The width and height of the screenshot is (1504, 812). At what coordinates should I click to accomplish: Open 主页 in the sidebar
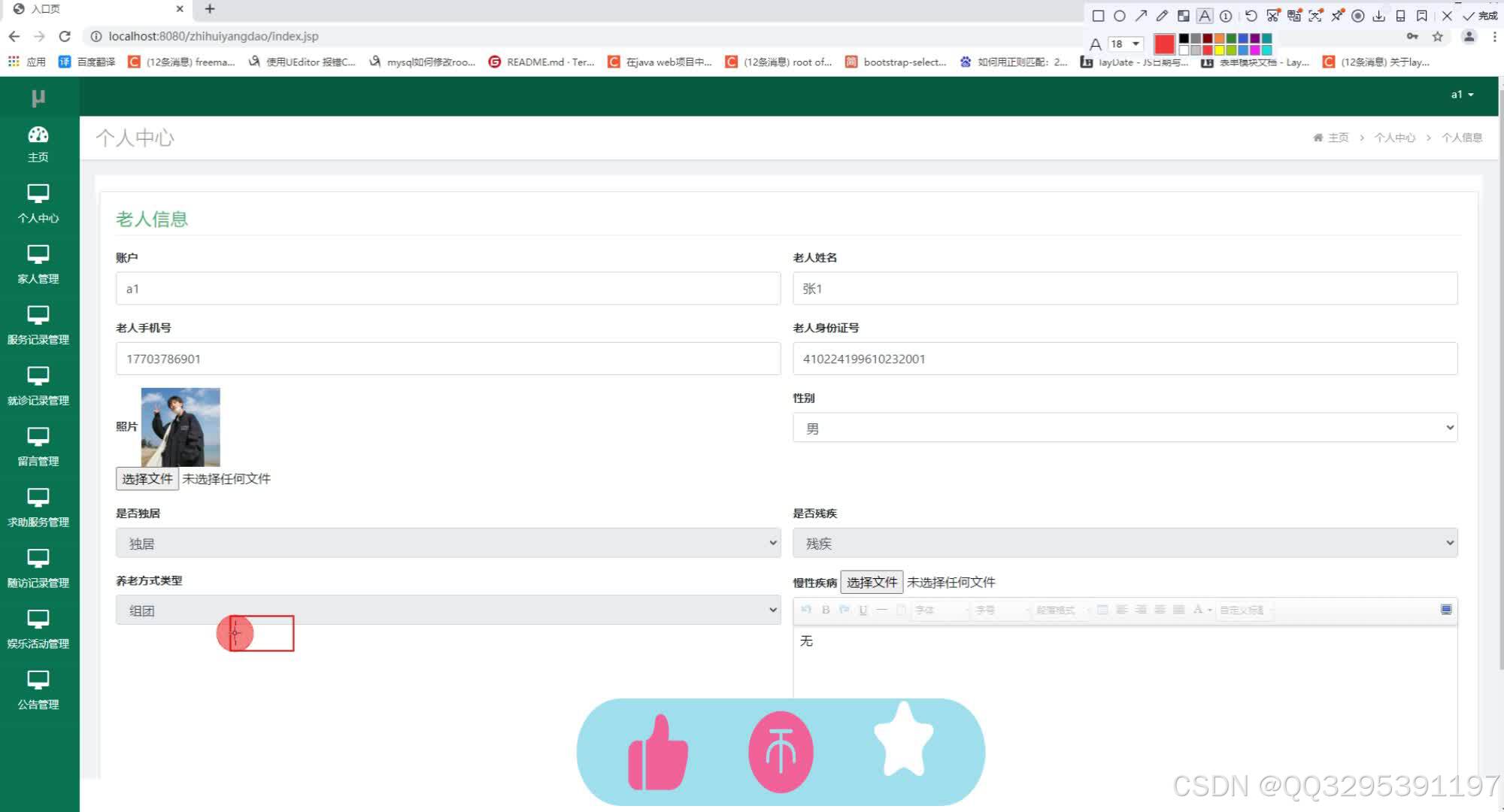coord(38,144)
